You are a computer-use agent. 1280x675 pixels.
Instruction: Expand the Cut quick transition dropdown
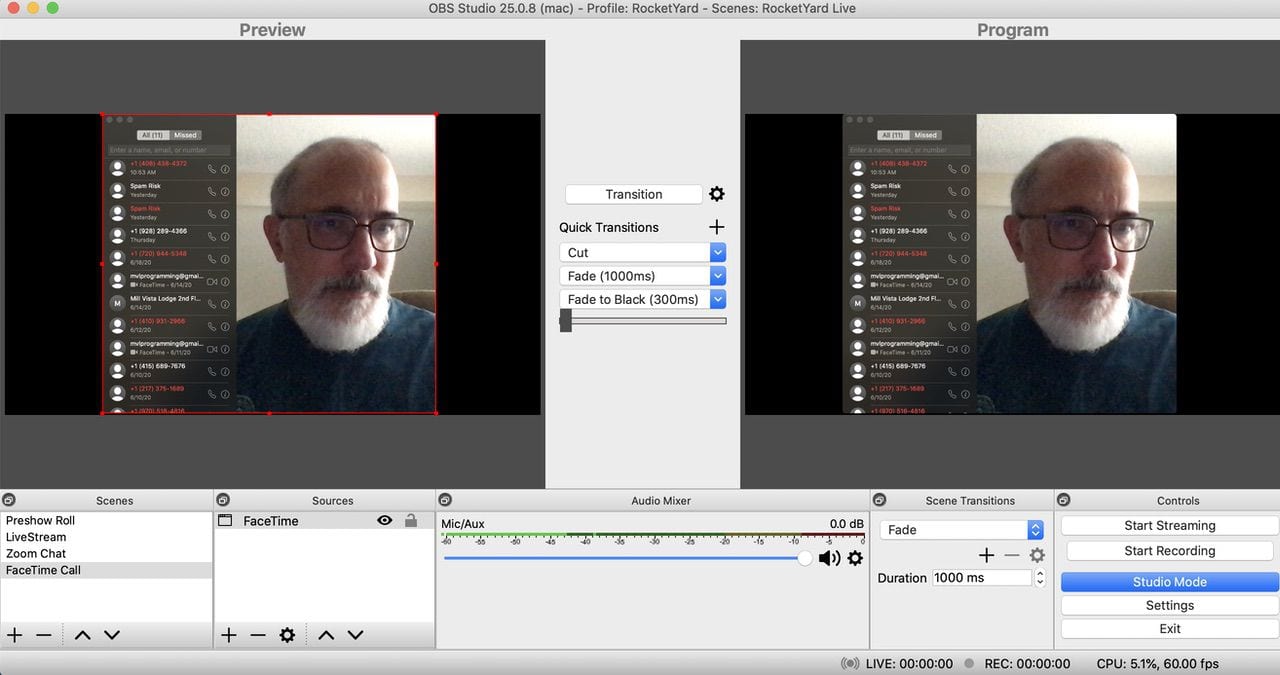tap(717, 253)
